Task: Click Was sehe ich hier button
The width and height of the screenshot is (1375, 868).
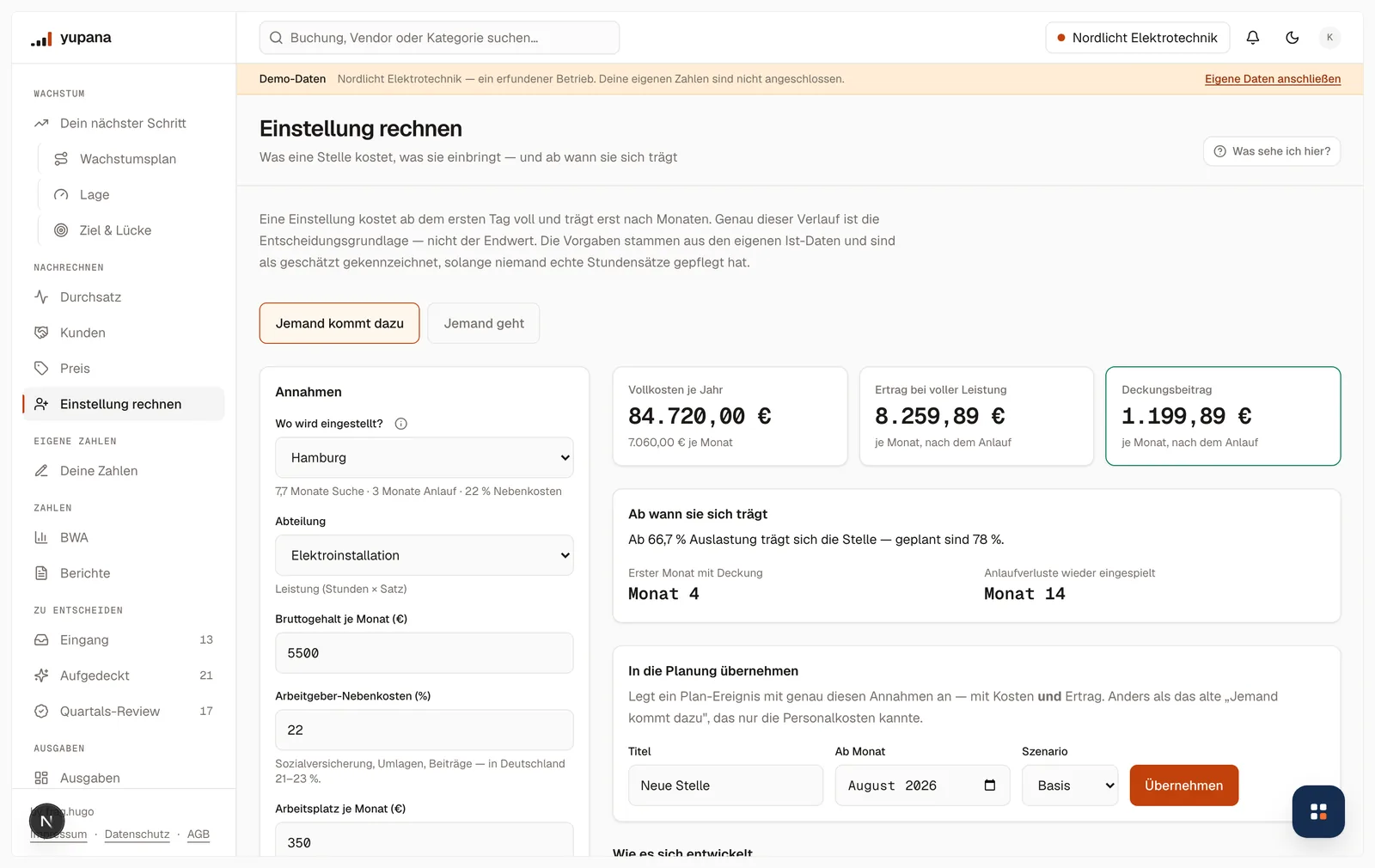Action: click(1272, 151)
